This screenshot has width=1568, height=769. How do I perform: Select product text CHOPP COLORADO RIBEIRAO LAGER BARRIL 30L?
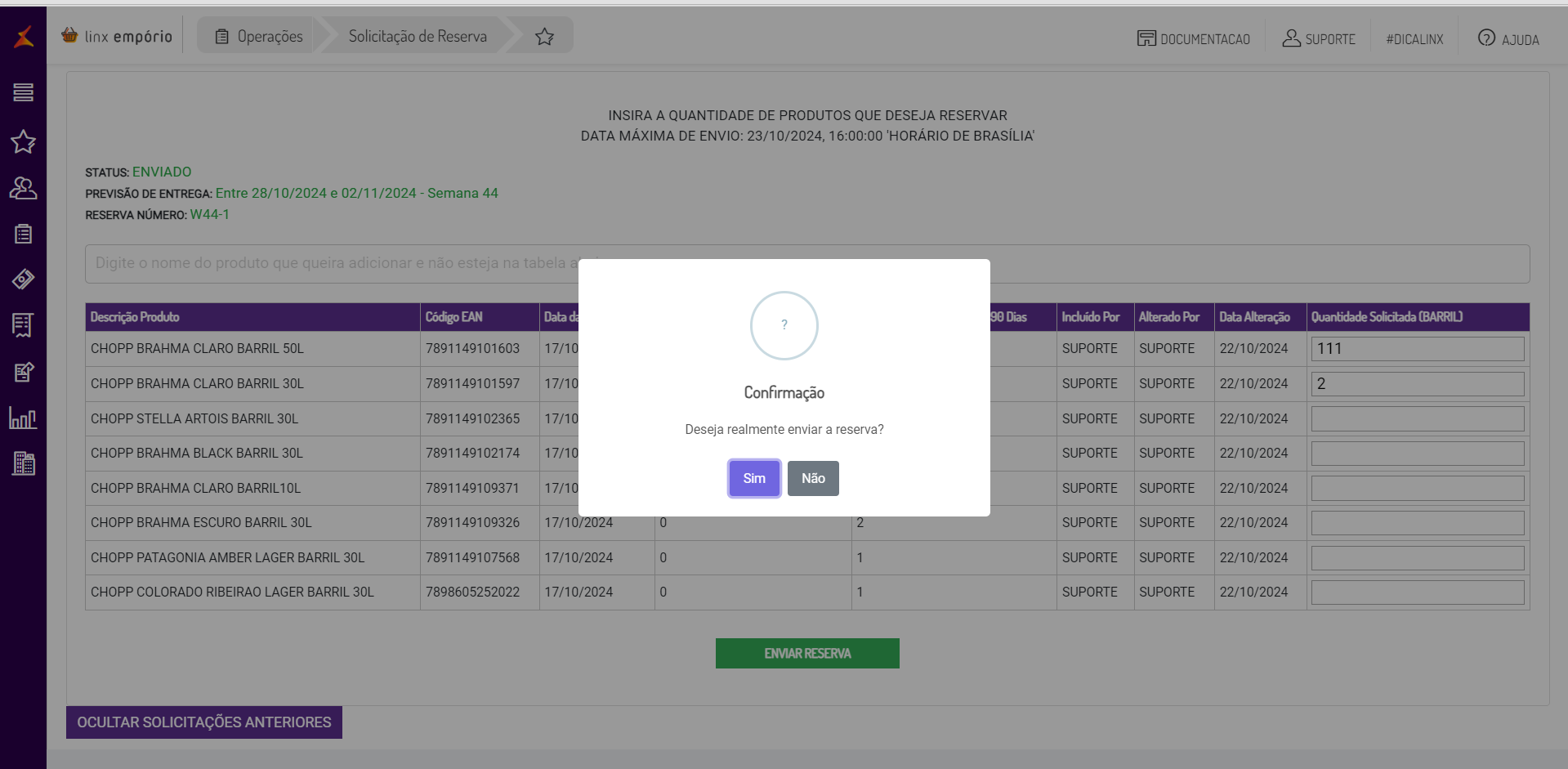(232, 592)
